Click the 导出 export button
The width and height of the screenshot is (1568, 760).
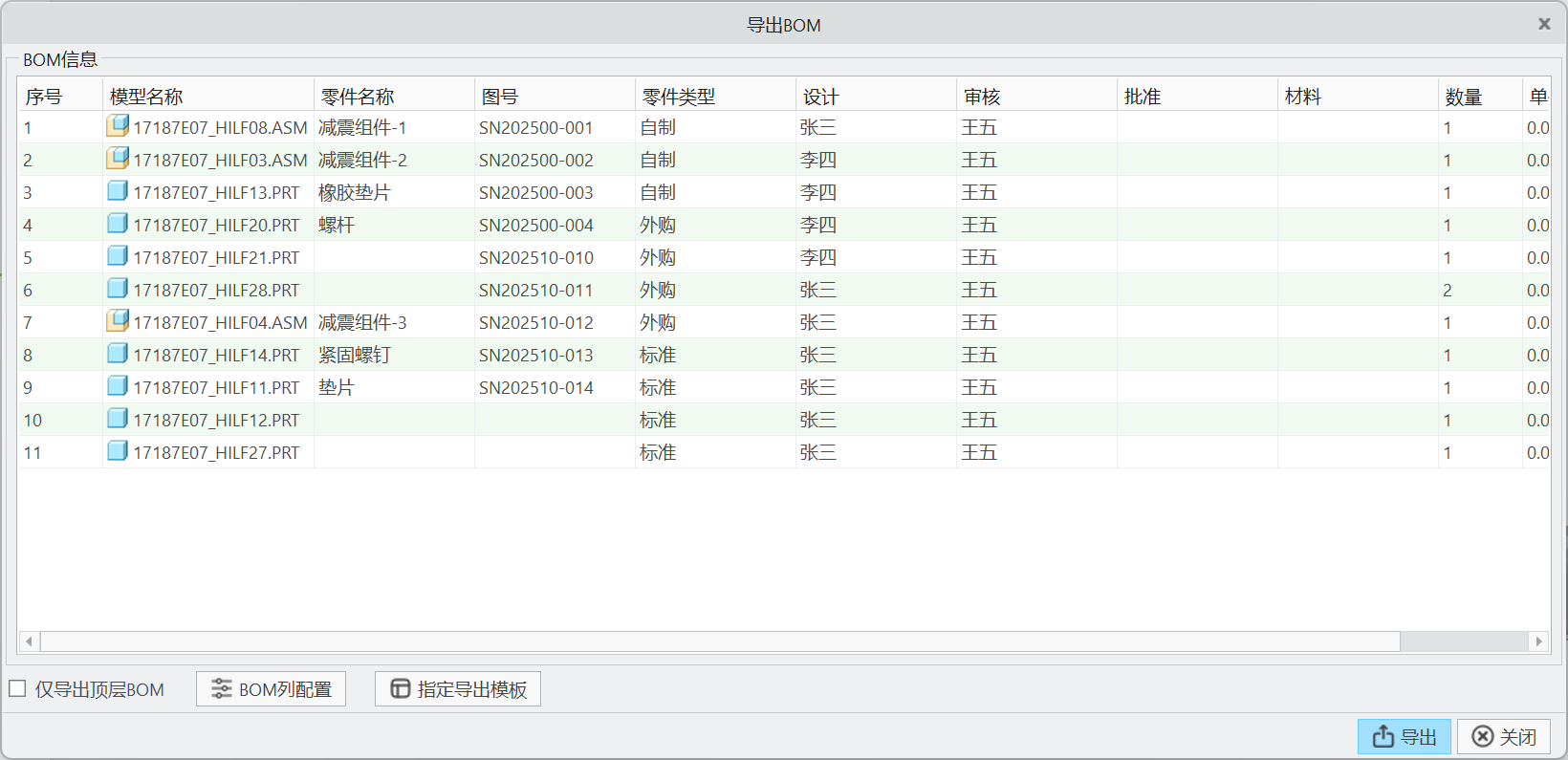[1404, 737]
